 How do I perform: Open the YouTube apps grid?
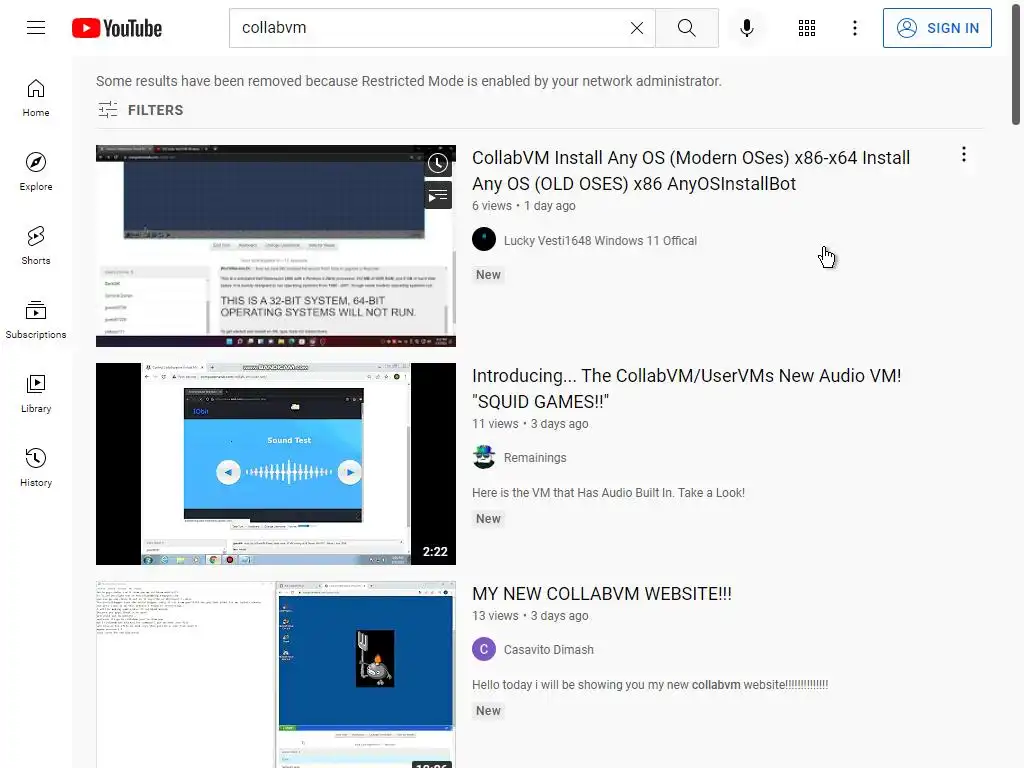807,28
